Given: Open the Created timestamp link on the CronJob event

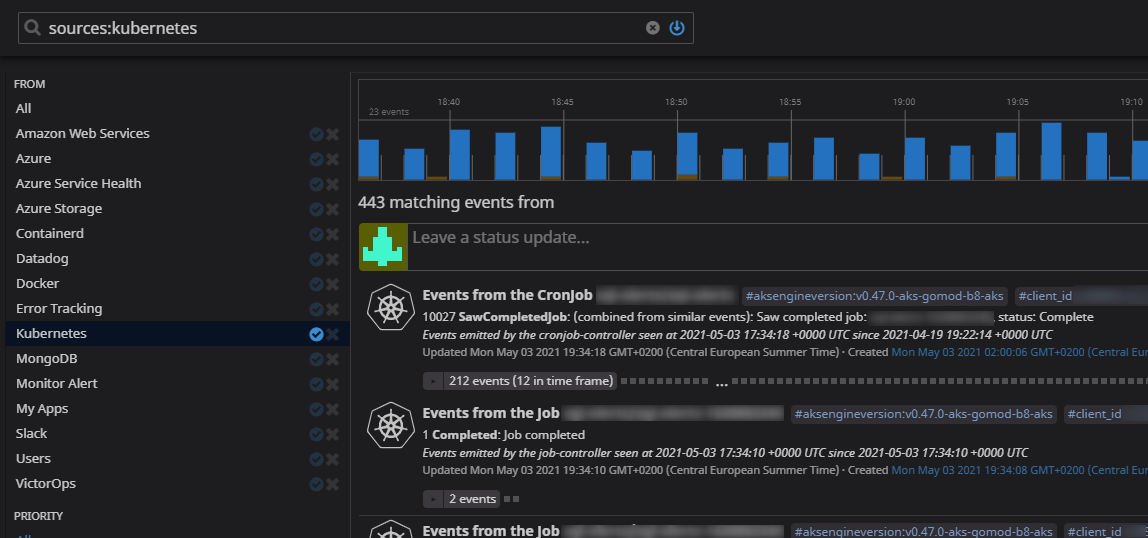Looking at the screenshot, I should 1019,351.
